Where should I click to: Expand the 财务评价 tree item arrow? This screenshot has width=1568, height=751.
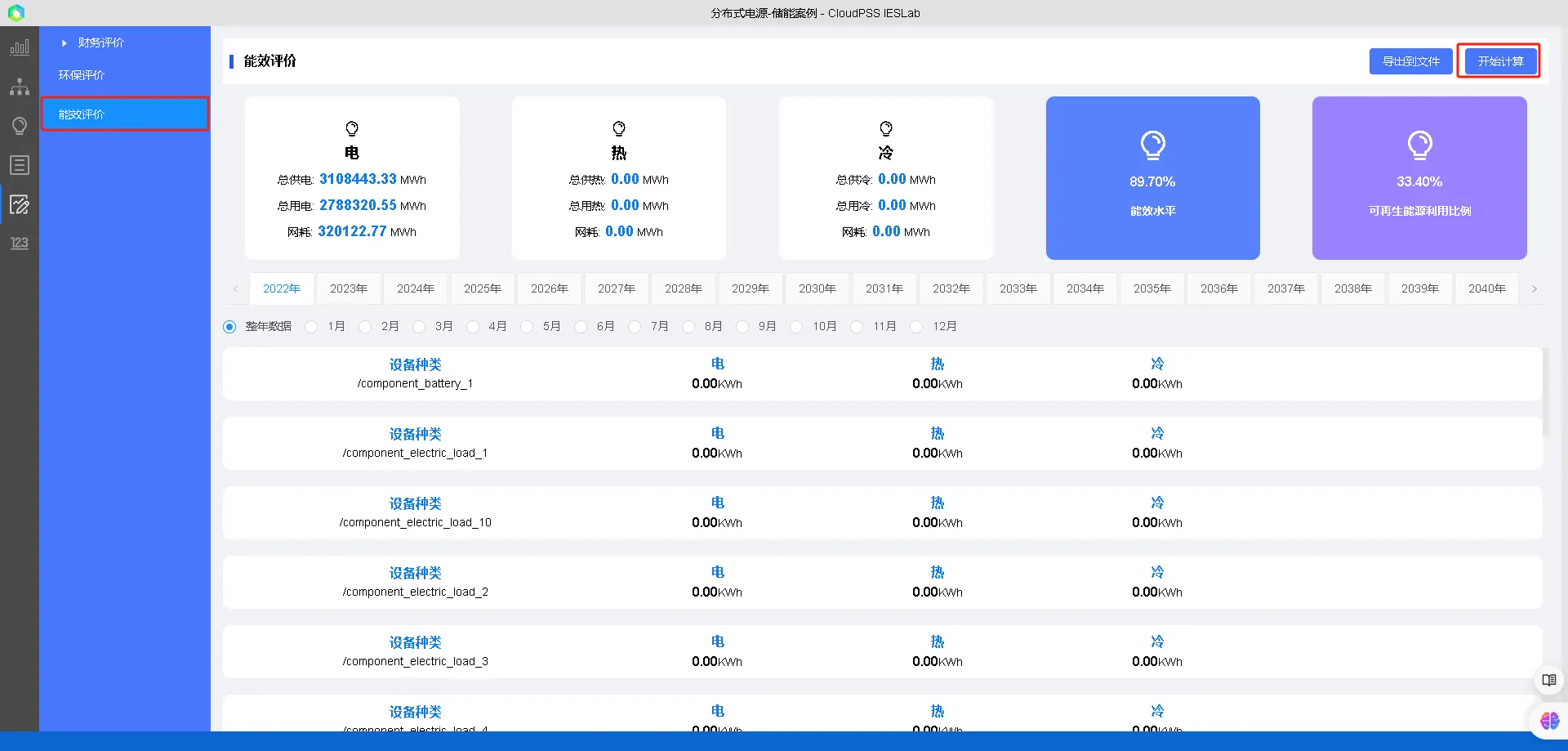[65, 42]
